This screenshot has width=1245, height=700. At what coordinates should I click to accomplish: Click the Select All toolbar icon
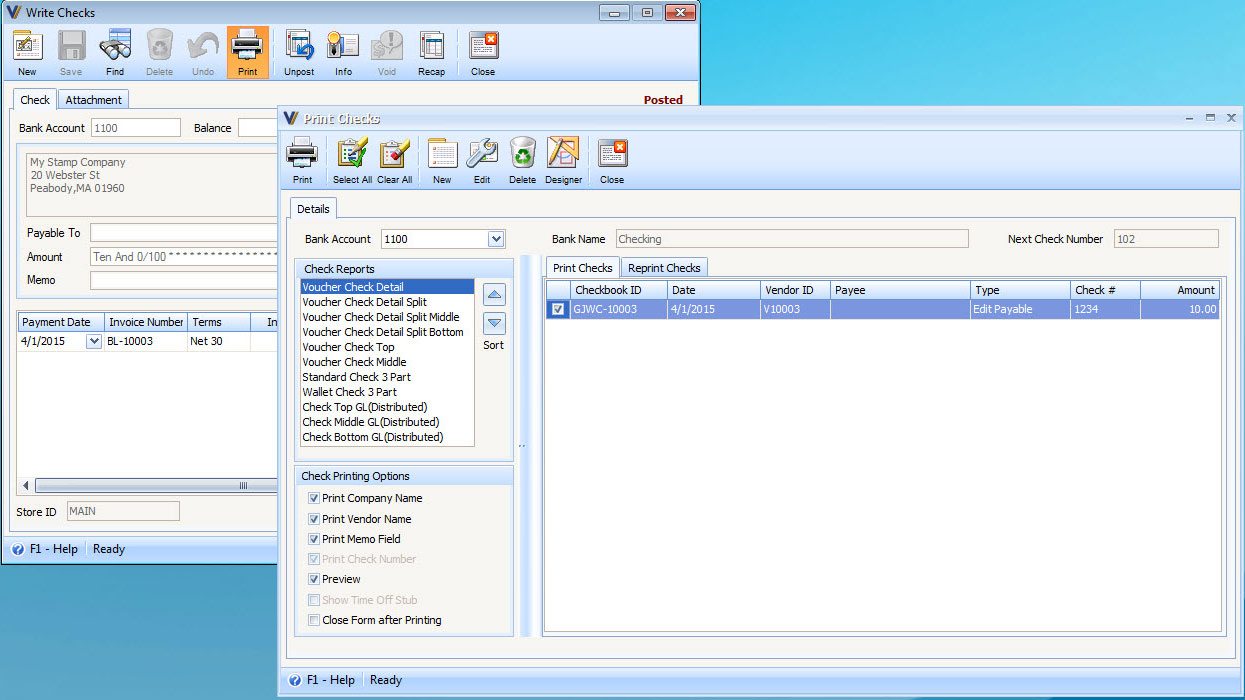(x=352, y=160)
